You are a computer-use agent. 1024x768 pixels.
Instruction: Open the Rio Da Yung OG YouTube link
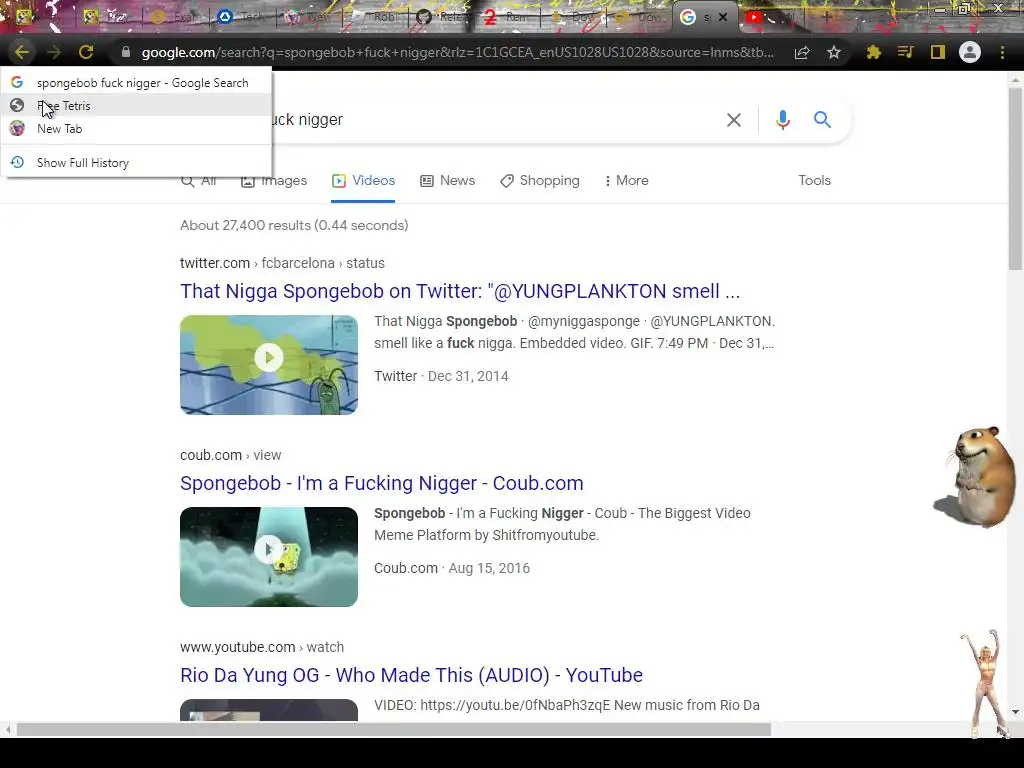coord(411,675)
